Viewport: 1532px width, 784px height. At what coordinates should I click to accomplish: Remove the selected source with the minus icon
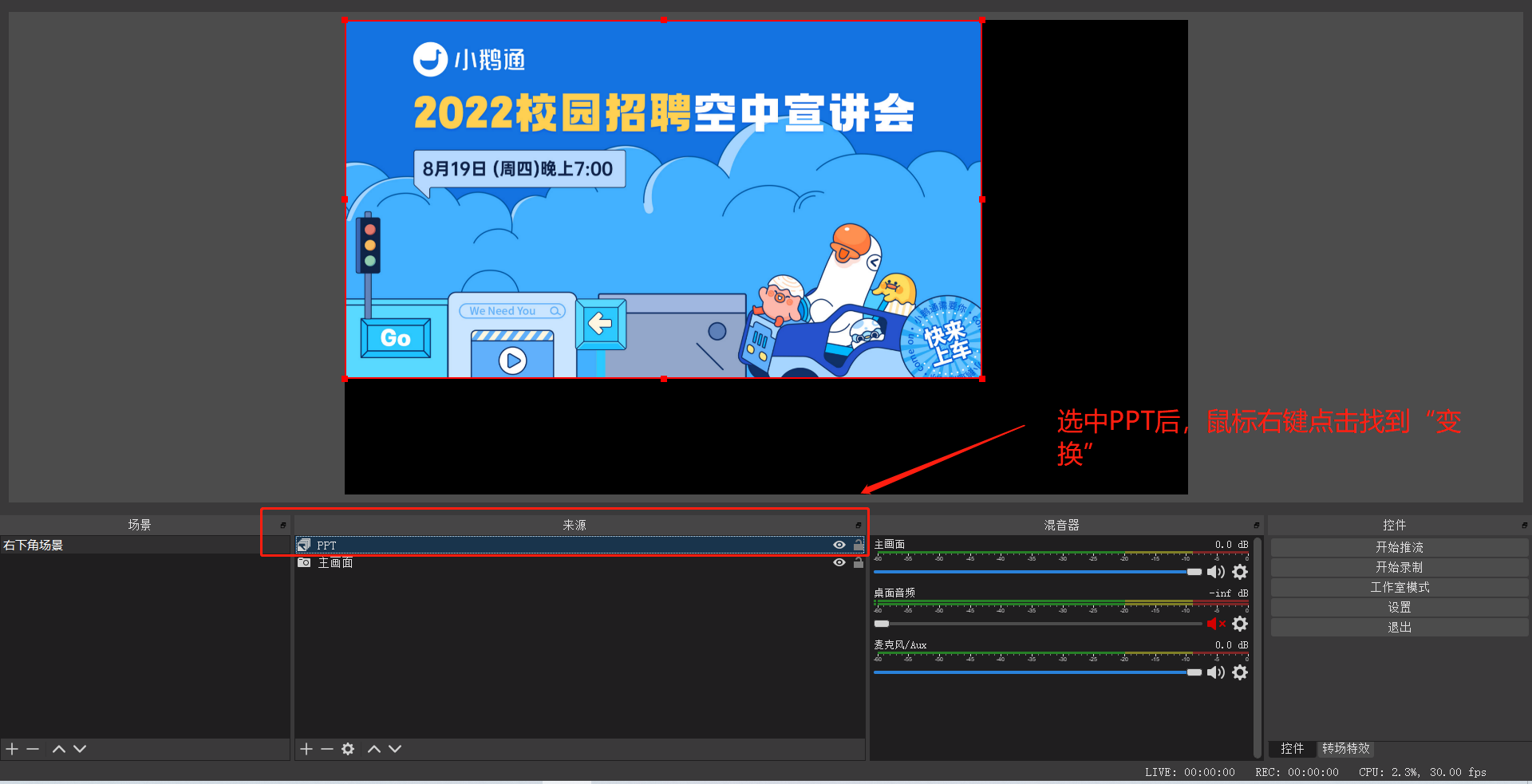point(327,749)
